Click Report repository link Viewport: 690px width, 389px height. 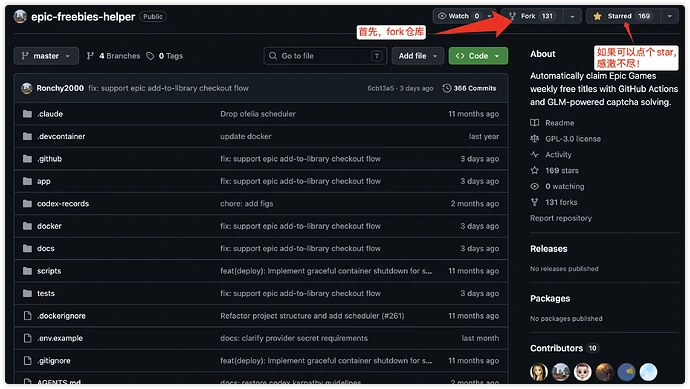(561, 218)
